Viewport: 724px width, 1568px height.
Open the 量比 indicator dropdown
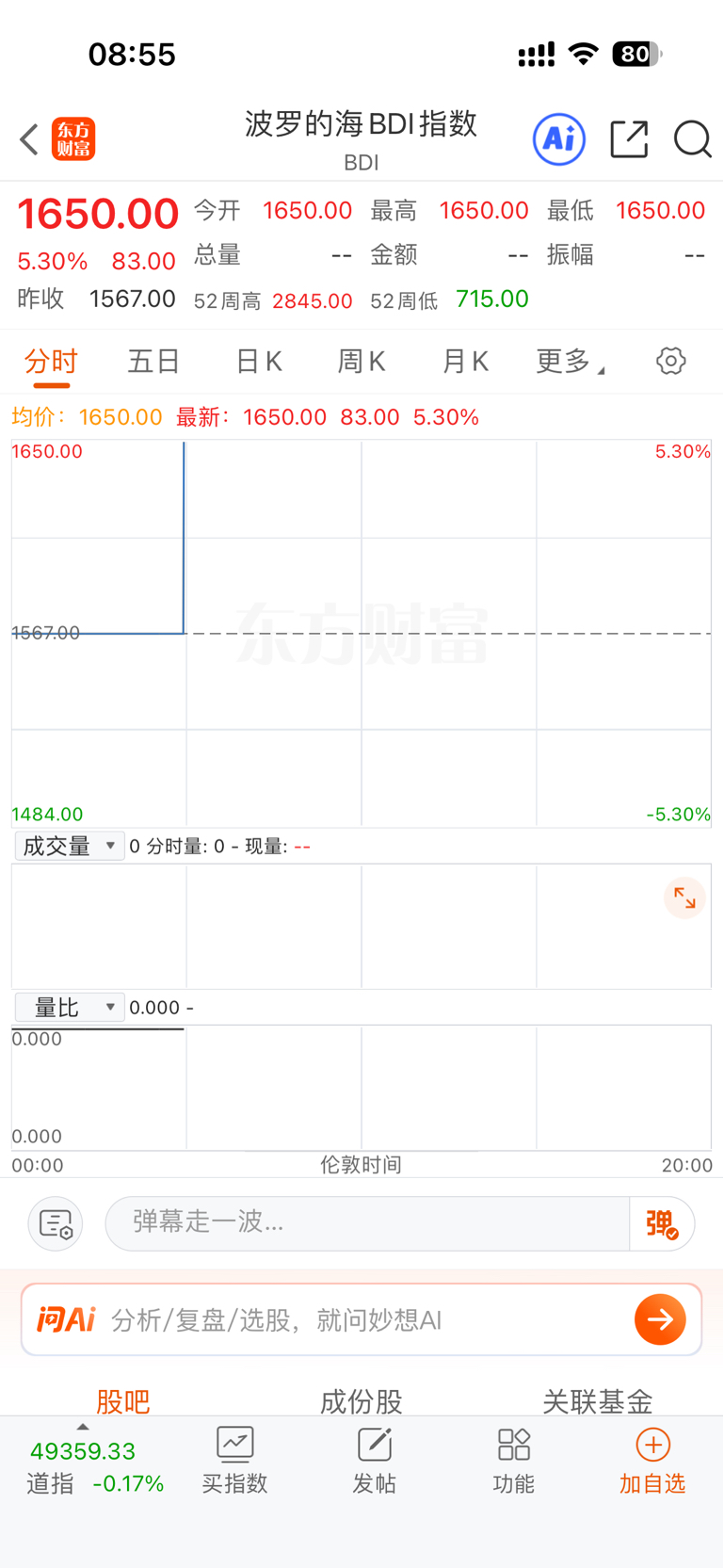pos(70,1008)
